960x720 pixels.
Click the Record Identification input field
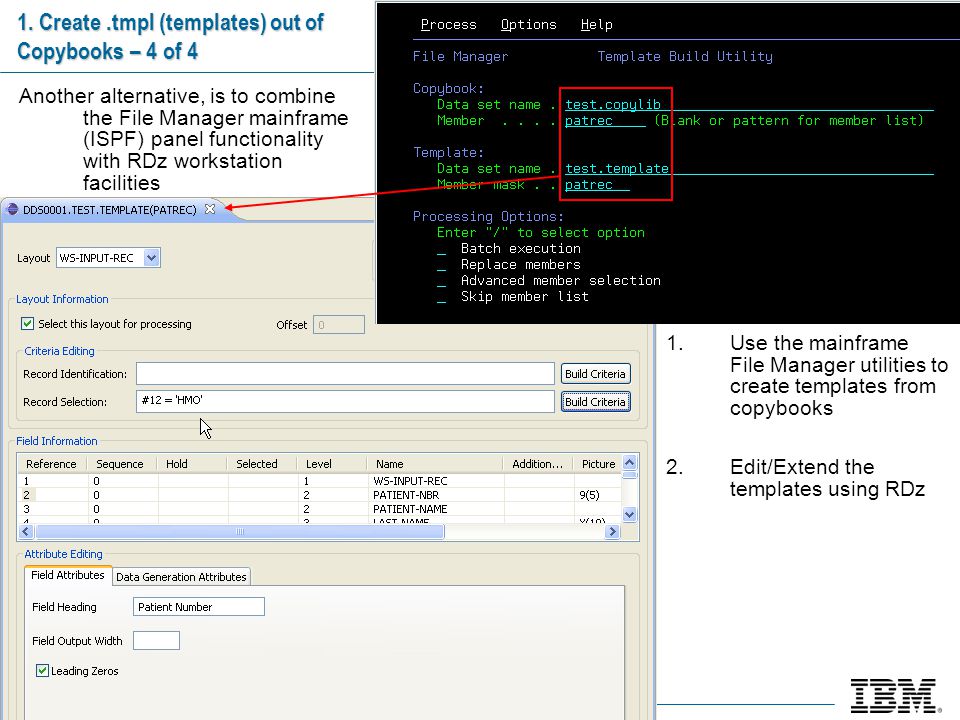coord(345,373)
